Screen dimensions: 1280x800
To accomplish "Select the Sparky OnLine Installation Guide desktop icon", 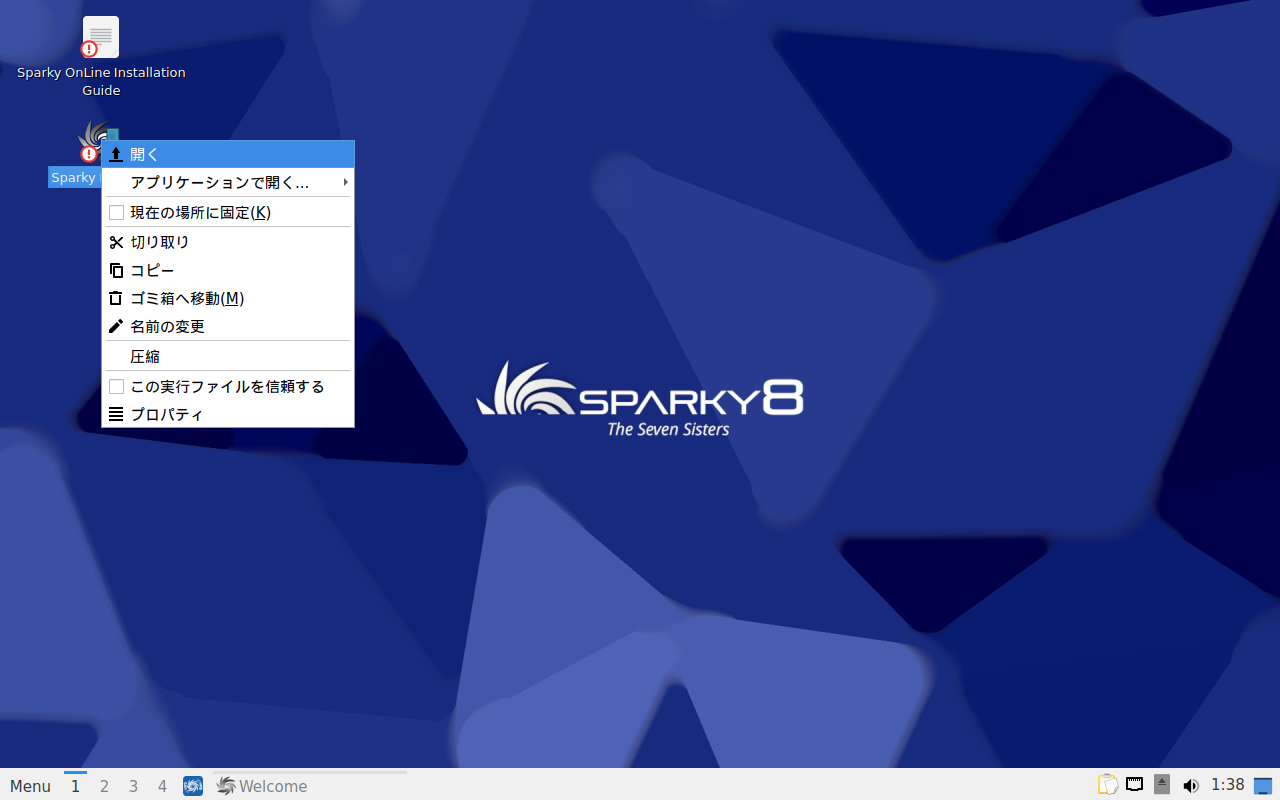I will tap(101, 57).
